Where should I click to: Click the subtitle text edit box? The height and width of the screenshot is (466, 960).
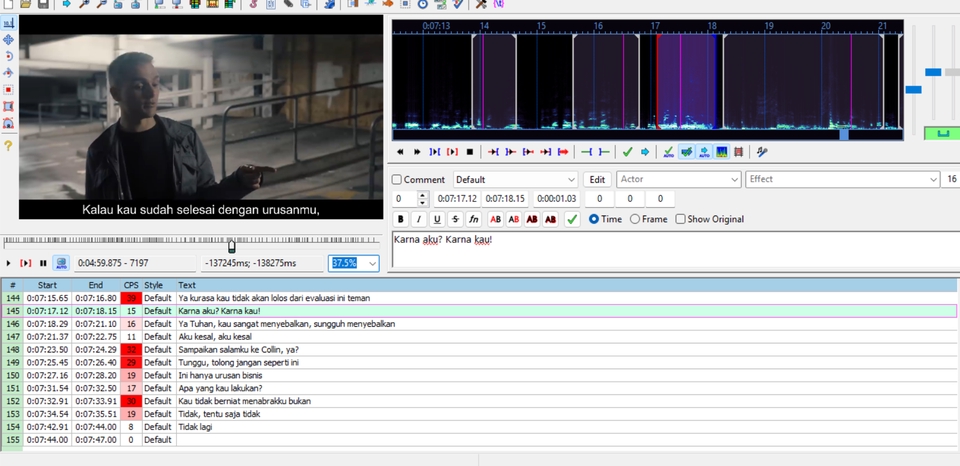[676, 249]
